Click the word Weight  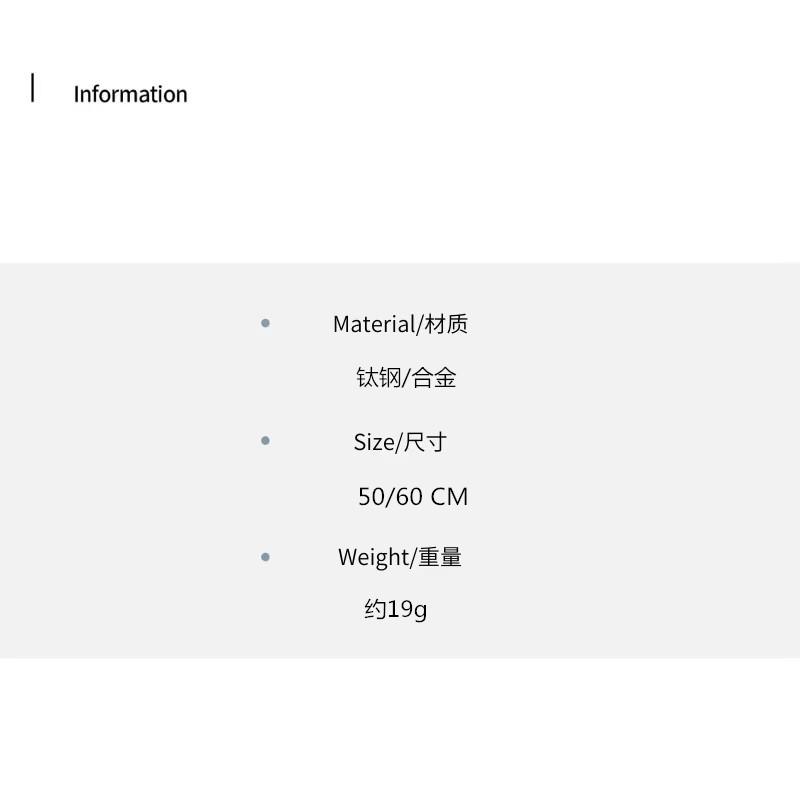click(373, 558)
